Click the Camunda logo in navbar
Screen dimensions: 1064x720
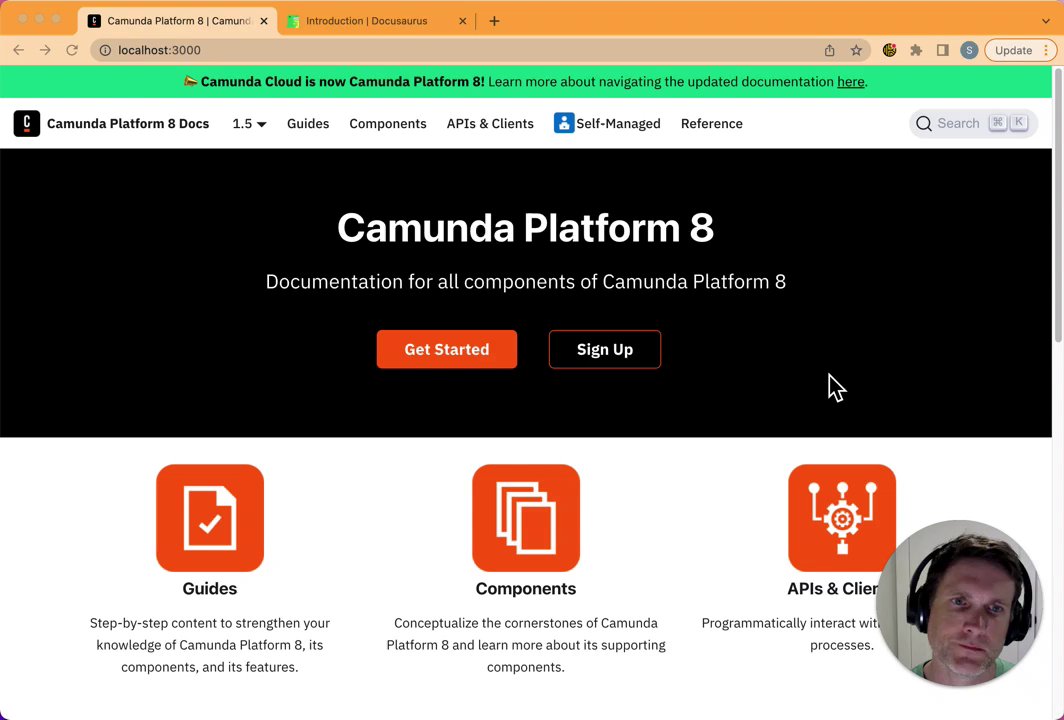pos(26,124)
